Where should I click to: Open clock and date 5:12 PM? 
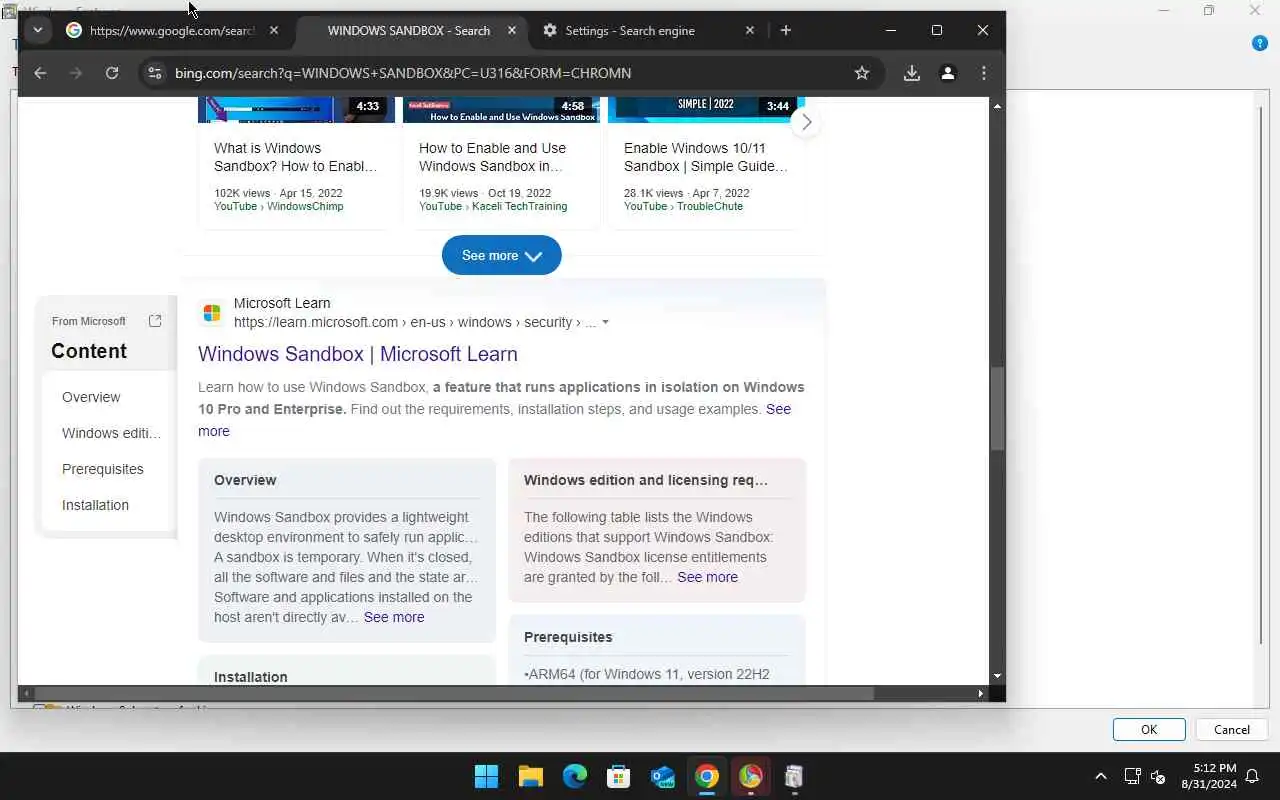[x=1209, y=776]
